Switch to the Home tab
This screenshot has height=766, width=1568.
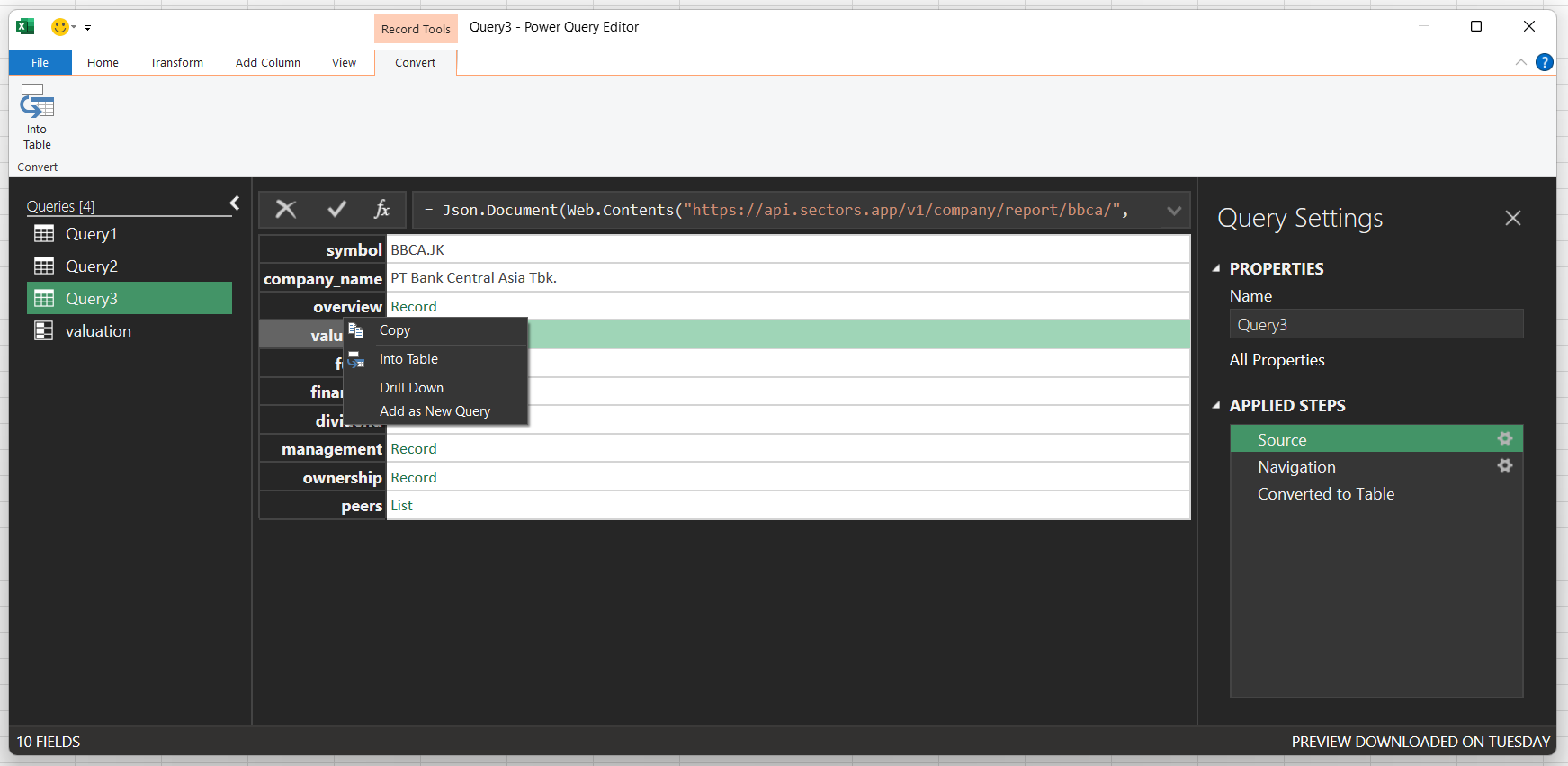[103, 62]
